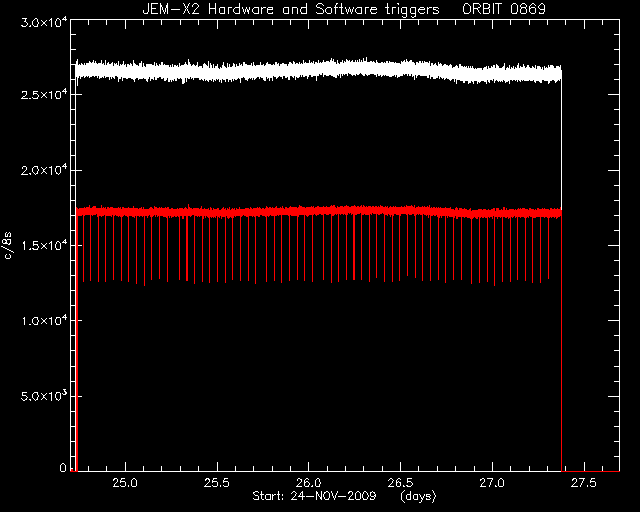Click the c/8s y-axis label
The width and height of the screenshot is (640, 512).
[x=8, y=245]
